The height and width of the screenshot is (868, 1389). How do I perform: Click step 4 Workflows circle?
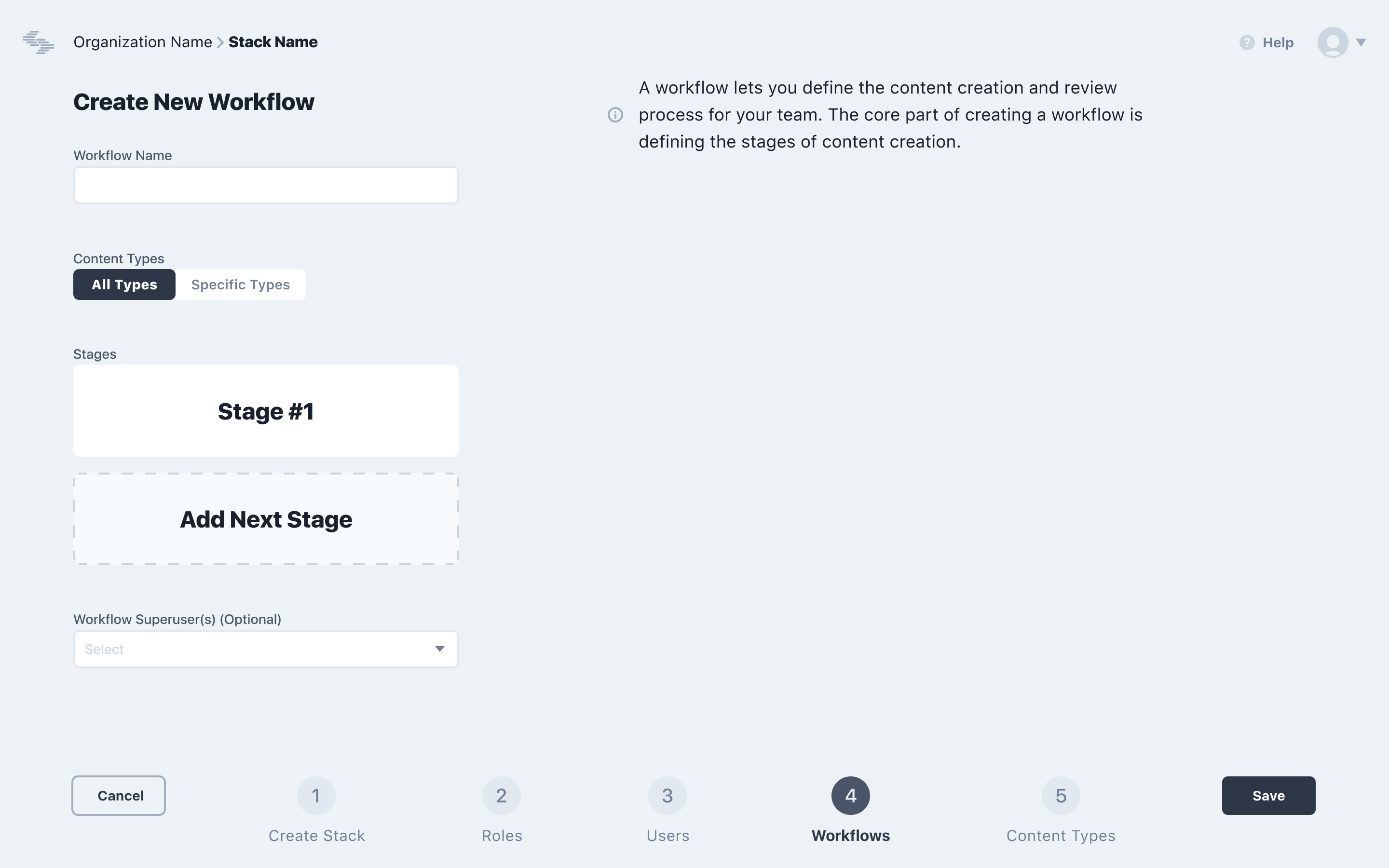click(x=851, y=796)
